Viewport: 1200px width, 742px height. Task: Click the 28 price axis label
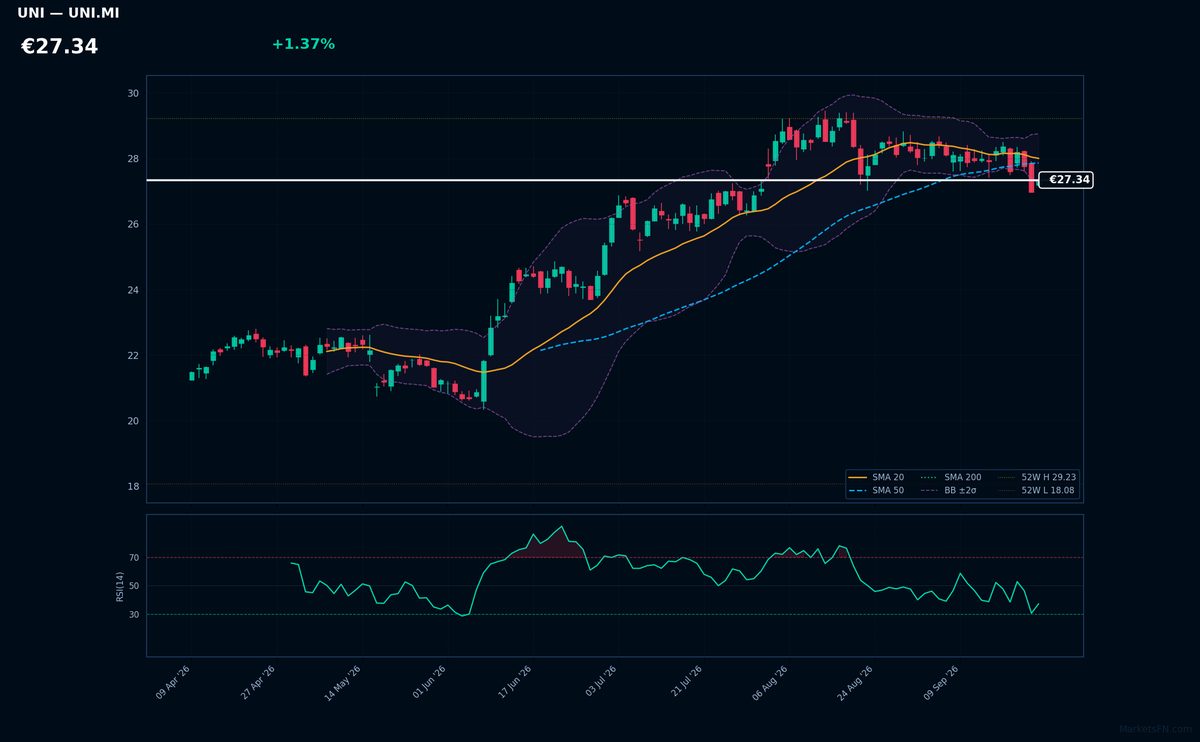click(x=133, y=159)
